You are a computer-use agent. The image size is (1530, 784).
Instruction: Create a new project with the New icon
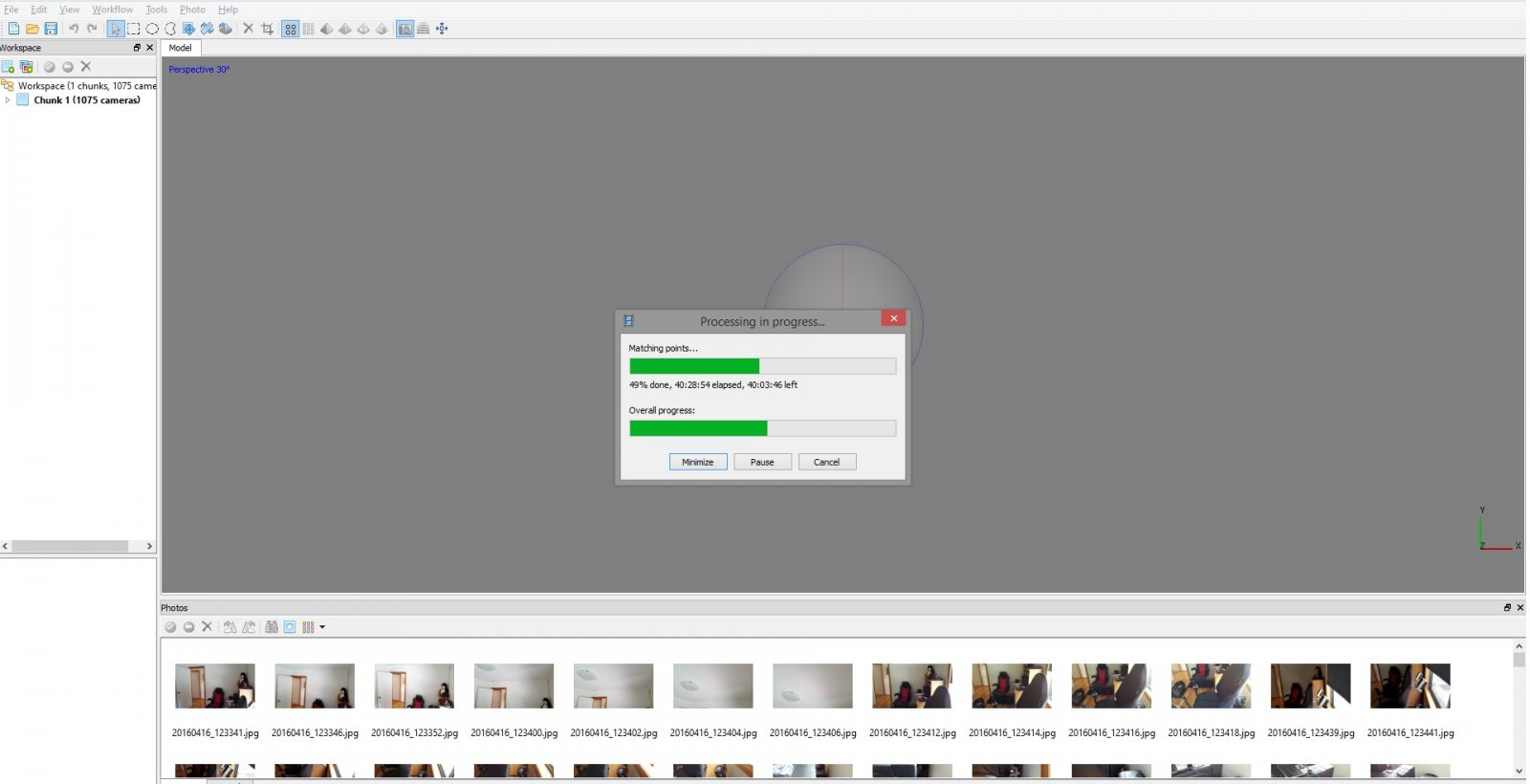13,29
